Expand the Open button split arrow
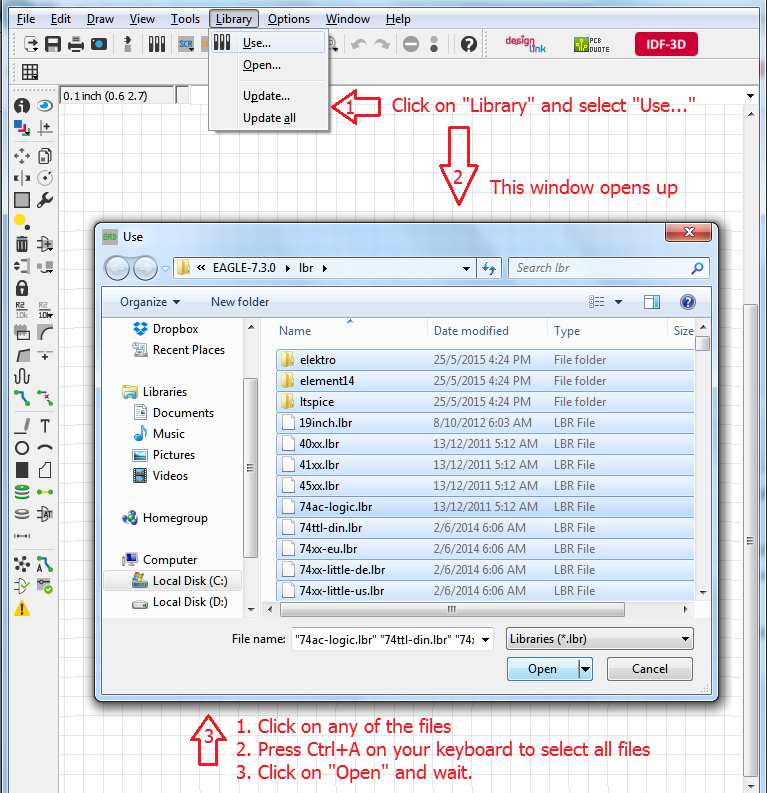Image resolution: width=767 pixels, height=793 pixels. (585, 669)
